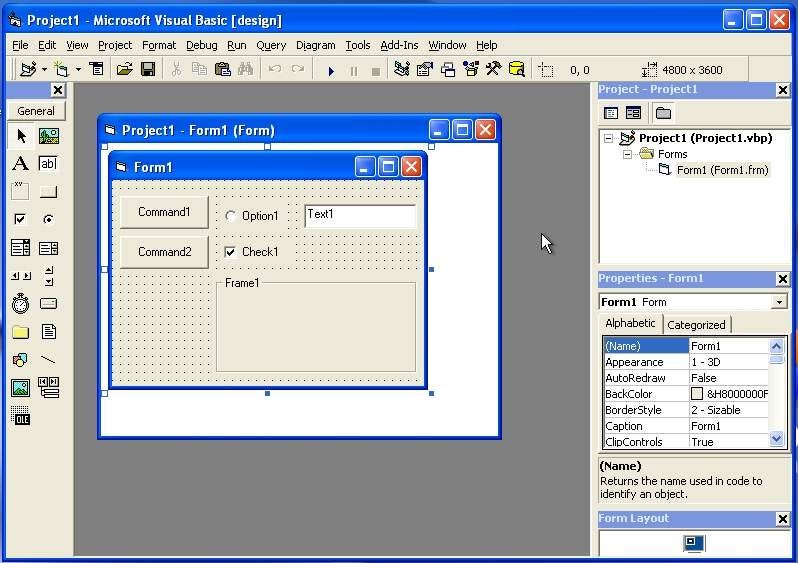Select the Line tool in toolbox
The width and height of the screenshot is (798, 563).
48,360
